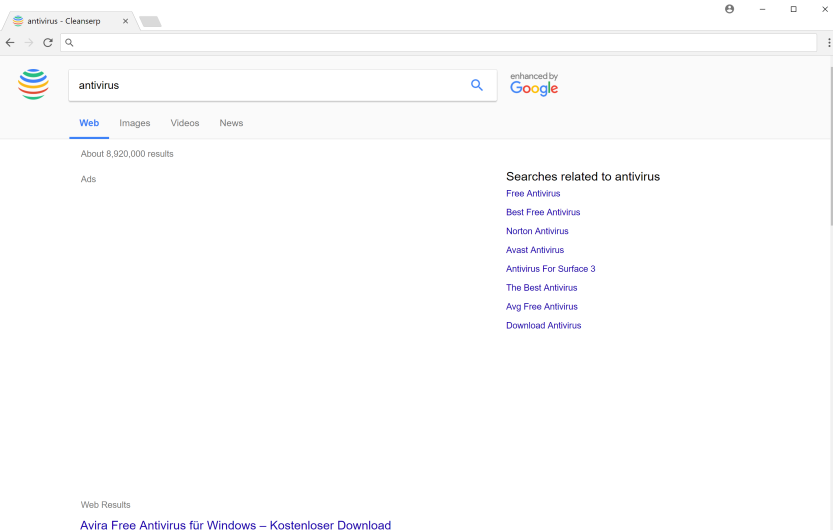The image size is (833, 530).
Task: Click the browser forward arrow
Action: [x=29, y=42]
